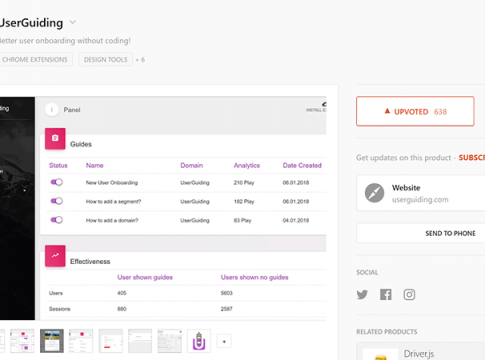Toggle the How to add a segment switch
485x360 pixels.
click(x=57, y=201)
